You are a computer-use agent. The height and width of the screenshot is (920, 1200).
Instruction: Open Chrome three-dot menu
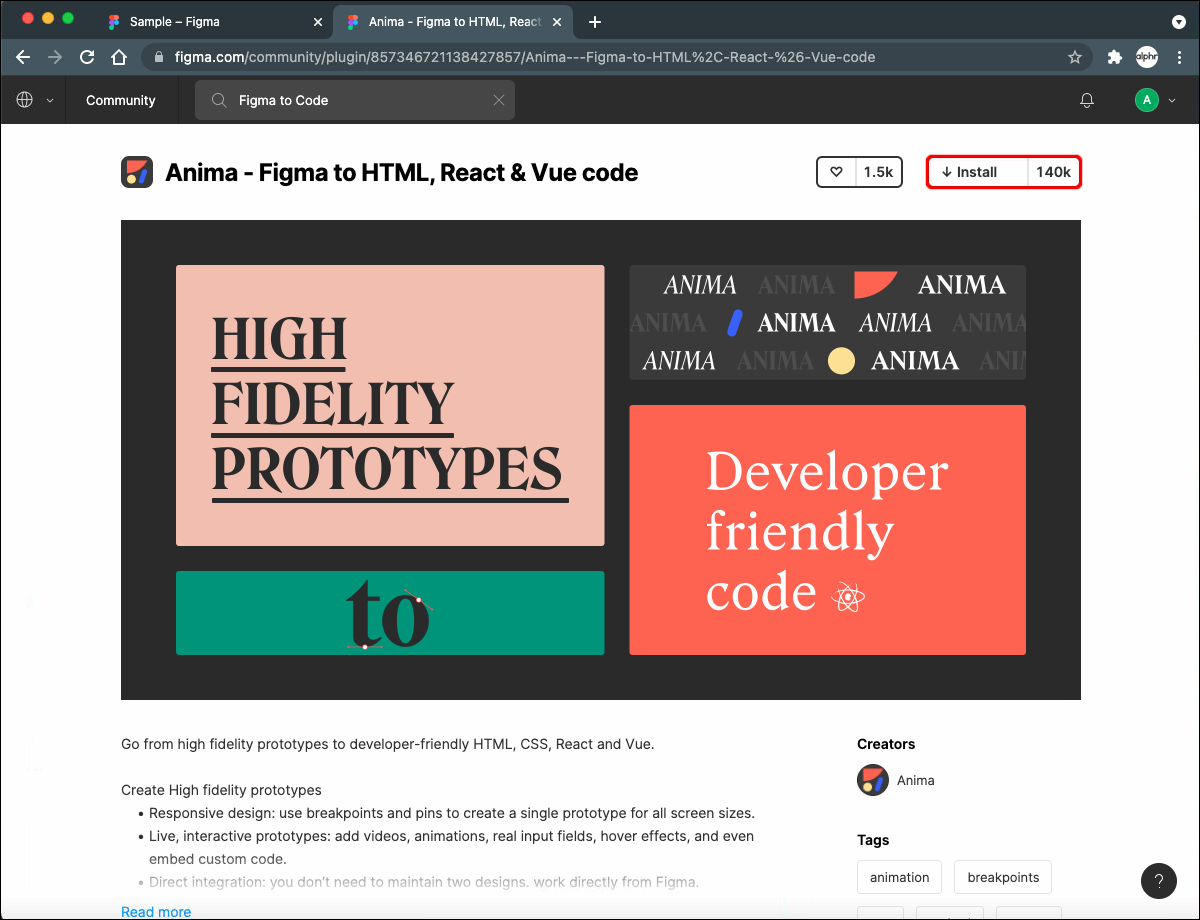tap(1177, 57)
